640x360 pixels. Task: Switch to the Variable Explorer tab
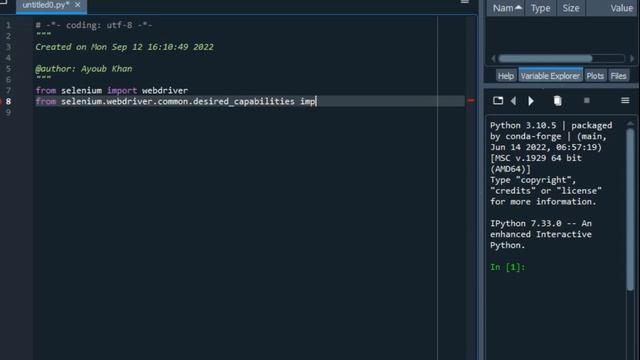pos(550,76)
